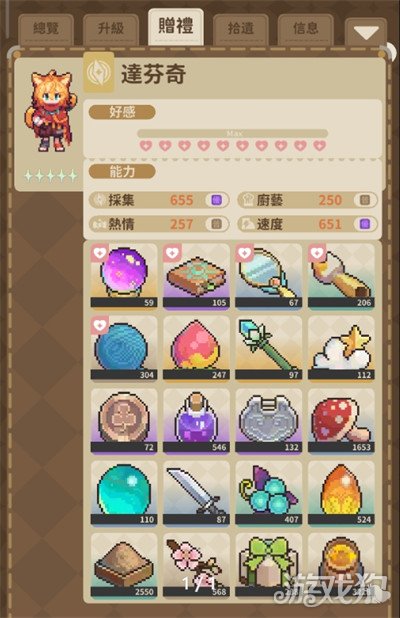This screenshot has height=618, width=400.
Task: Select the steel sword item
Action: click(x=196, y=493)
